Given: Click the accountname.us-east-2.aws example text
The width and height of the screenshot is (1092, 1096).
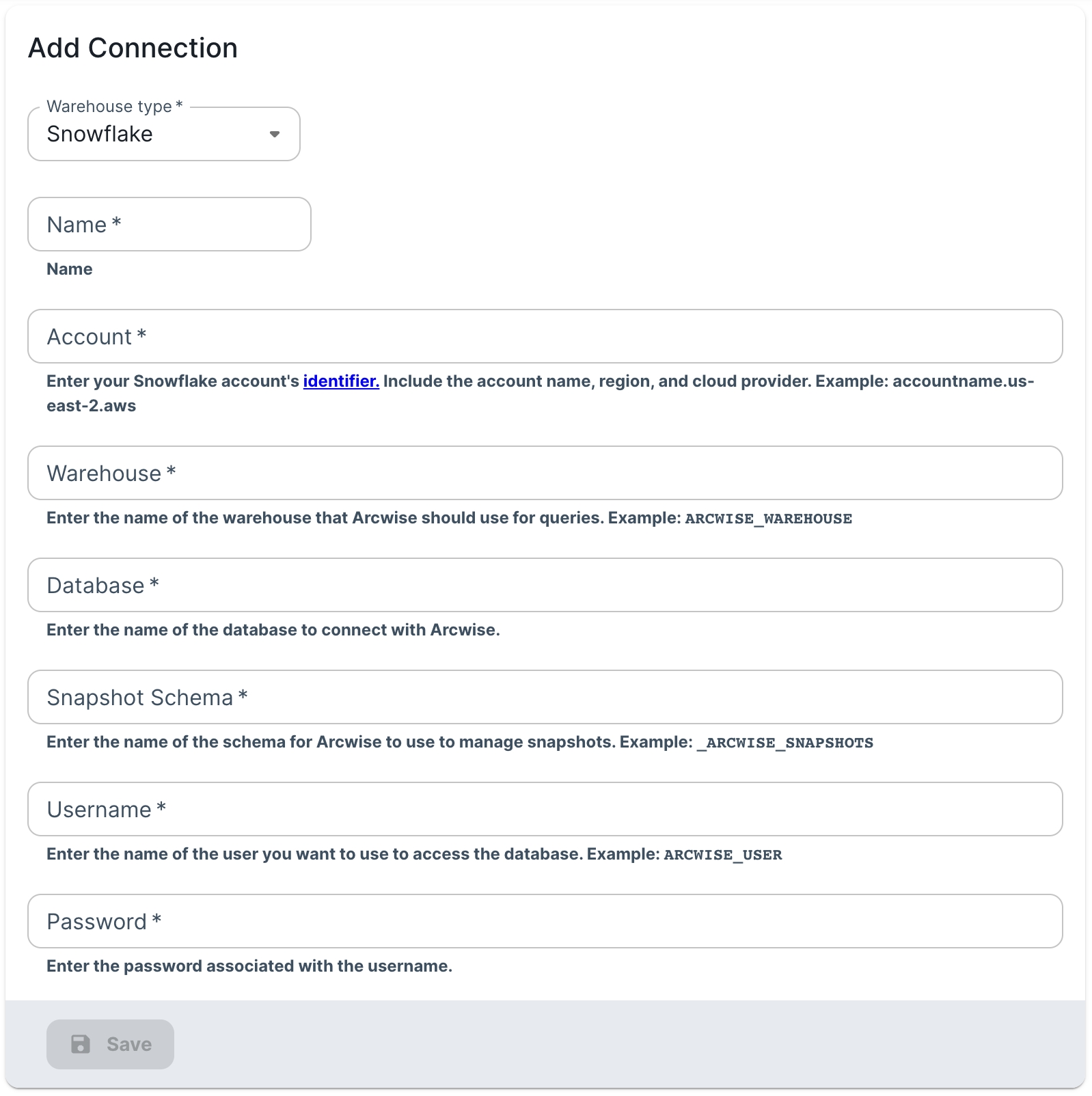Looking at the screenshot, I should pos(962,381).
